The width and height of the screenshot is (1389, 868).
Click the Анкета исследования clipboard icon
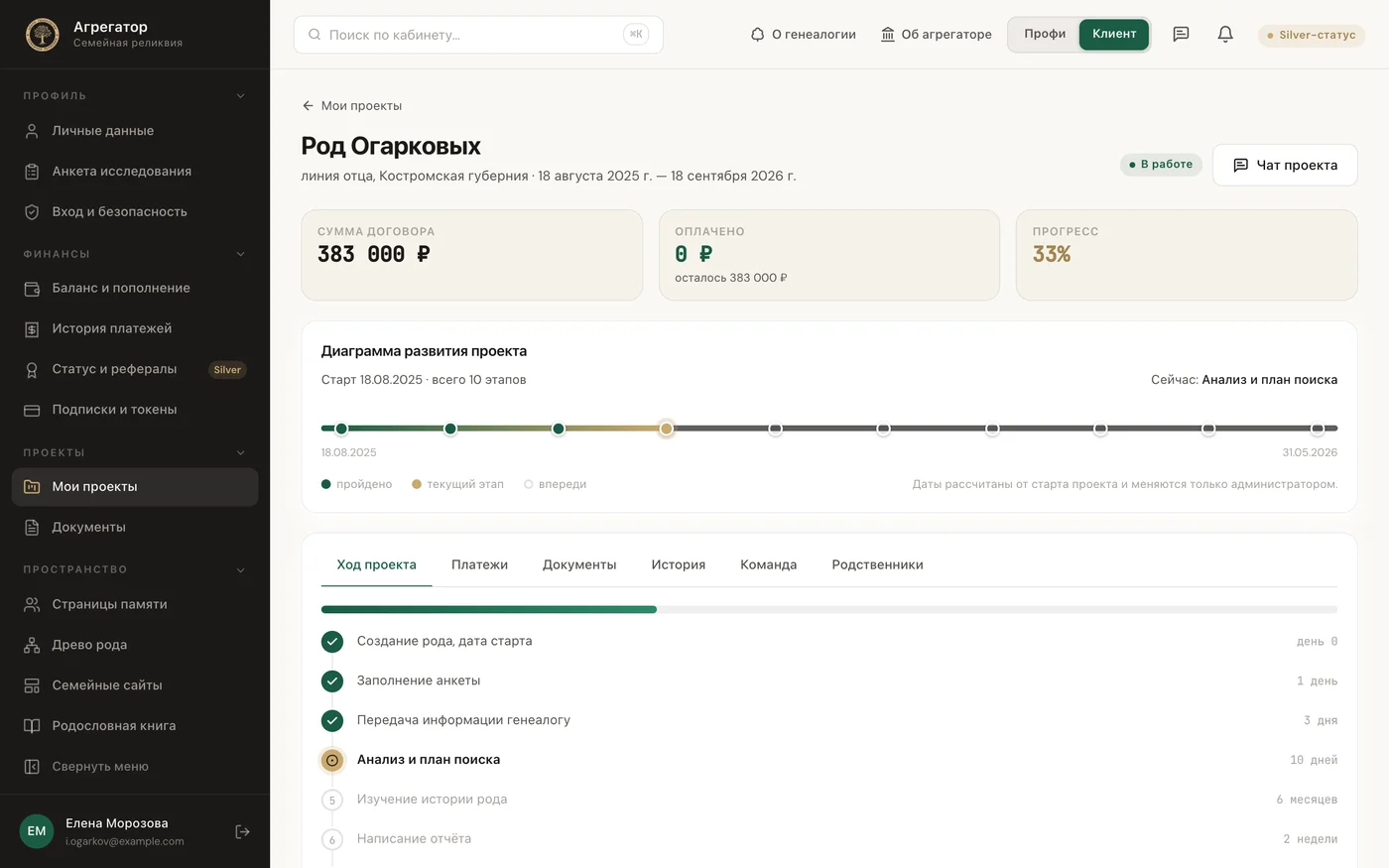(32, 172)
